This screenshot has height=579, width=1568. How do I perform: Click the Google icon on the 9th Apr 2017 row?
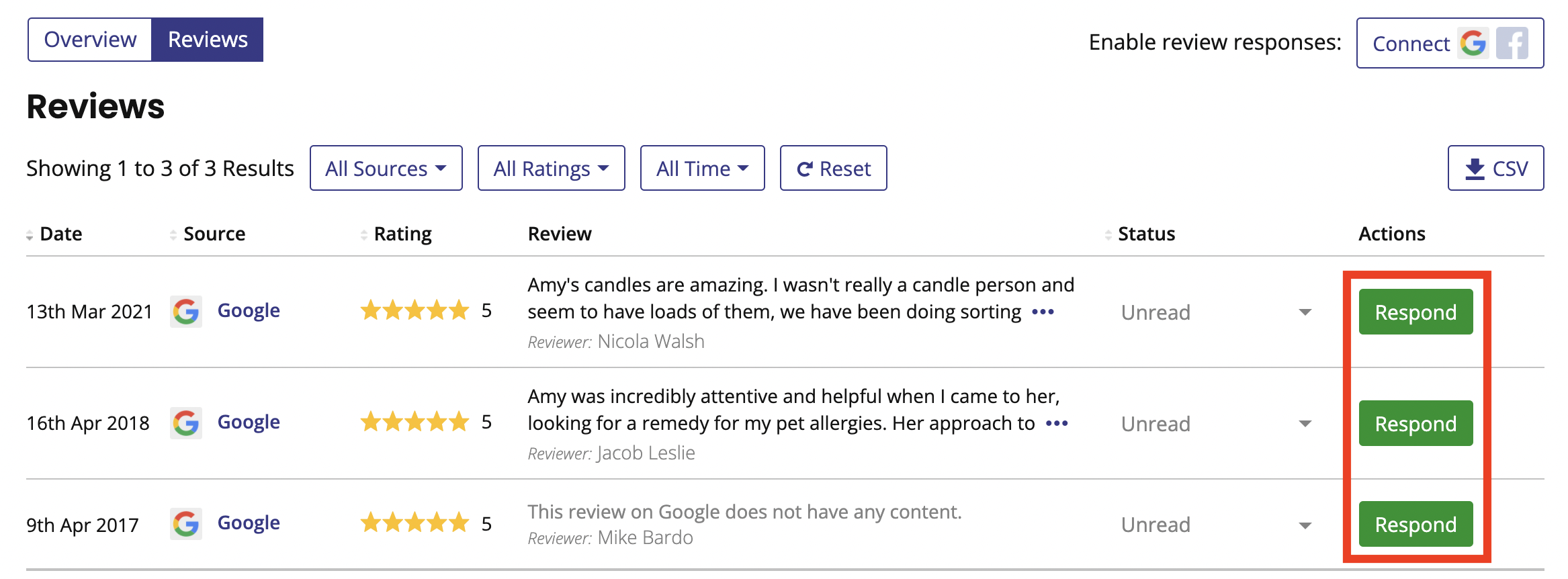click(186, 523)
